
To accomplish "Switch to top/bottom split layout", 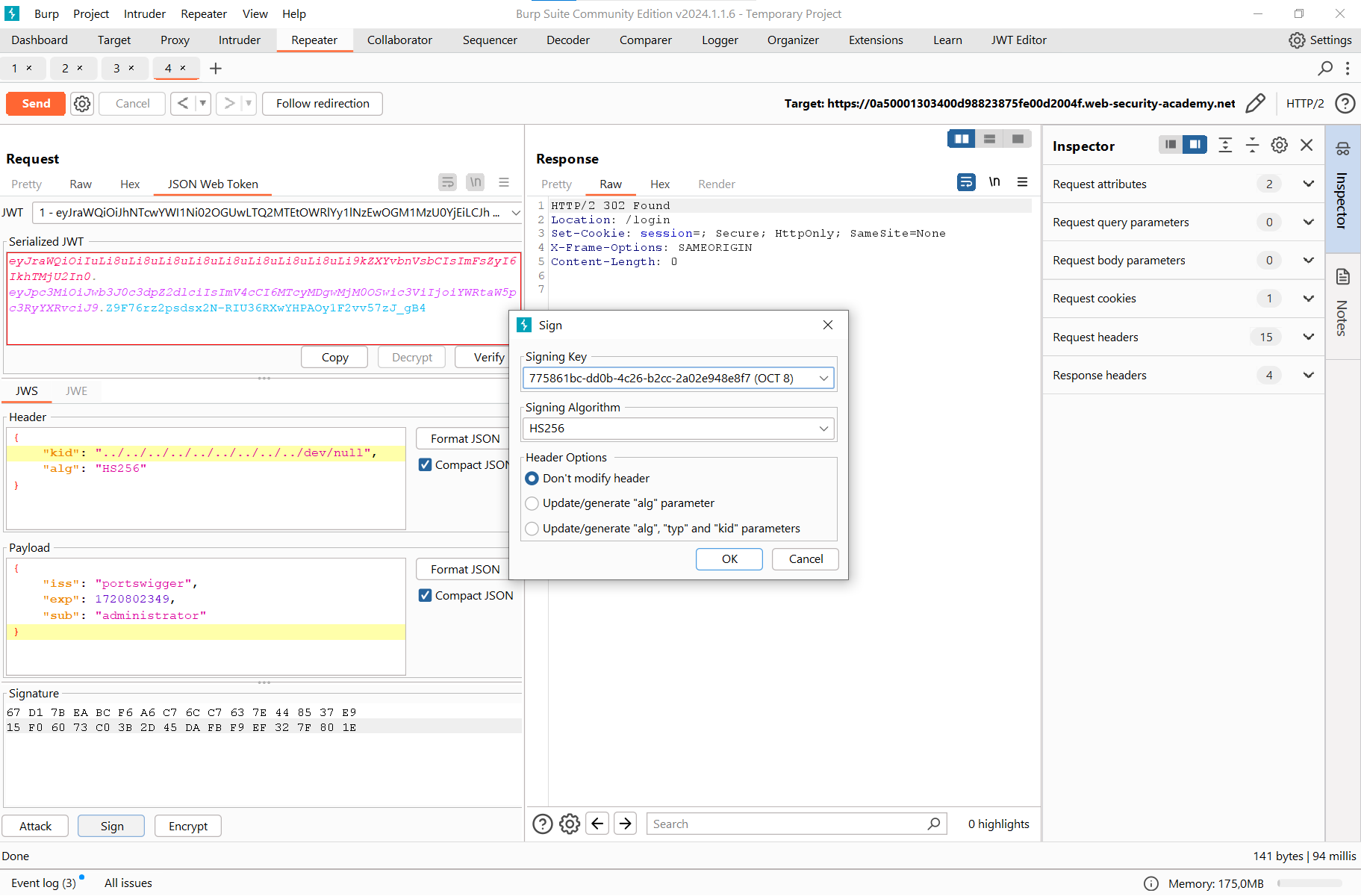I will pos(989,139).
